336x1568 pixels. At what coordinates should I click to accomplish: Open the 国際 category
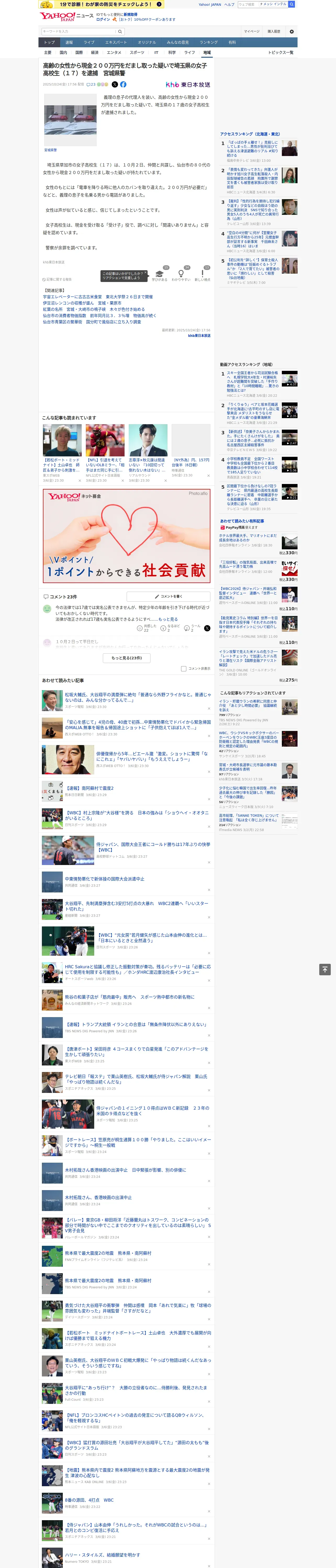[x=79, y=52]
